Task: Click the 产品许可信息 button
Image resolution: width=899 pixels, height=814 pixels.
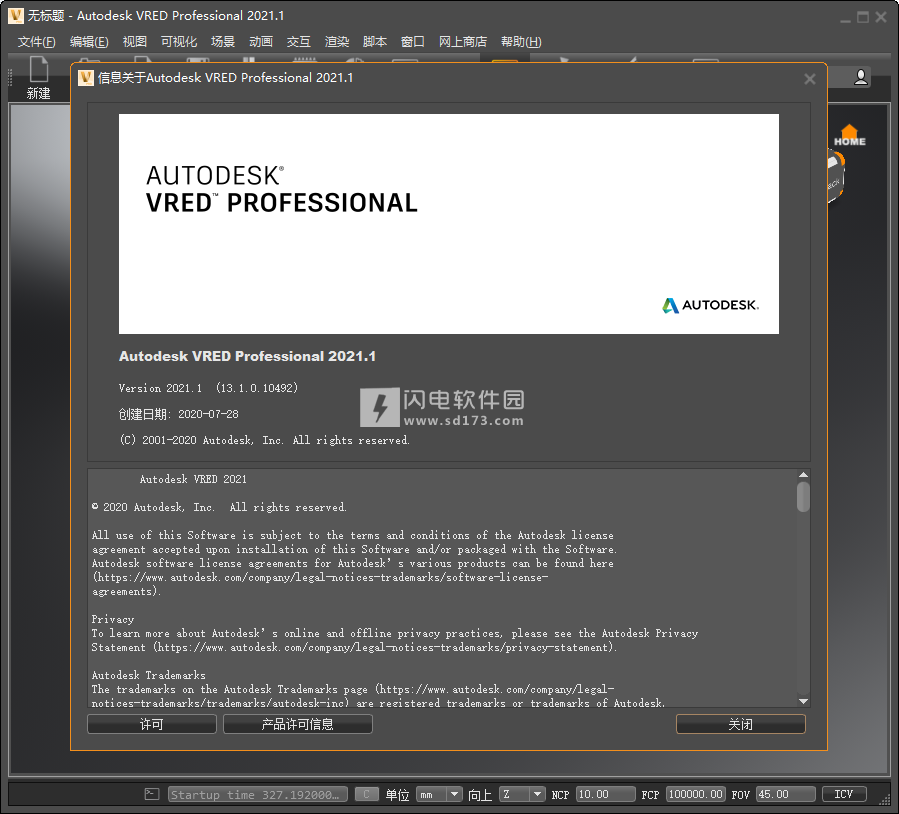Action: pos(298,724)
